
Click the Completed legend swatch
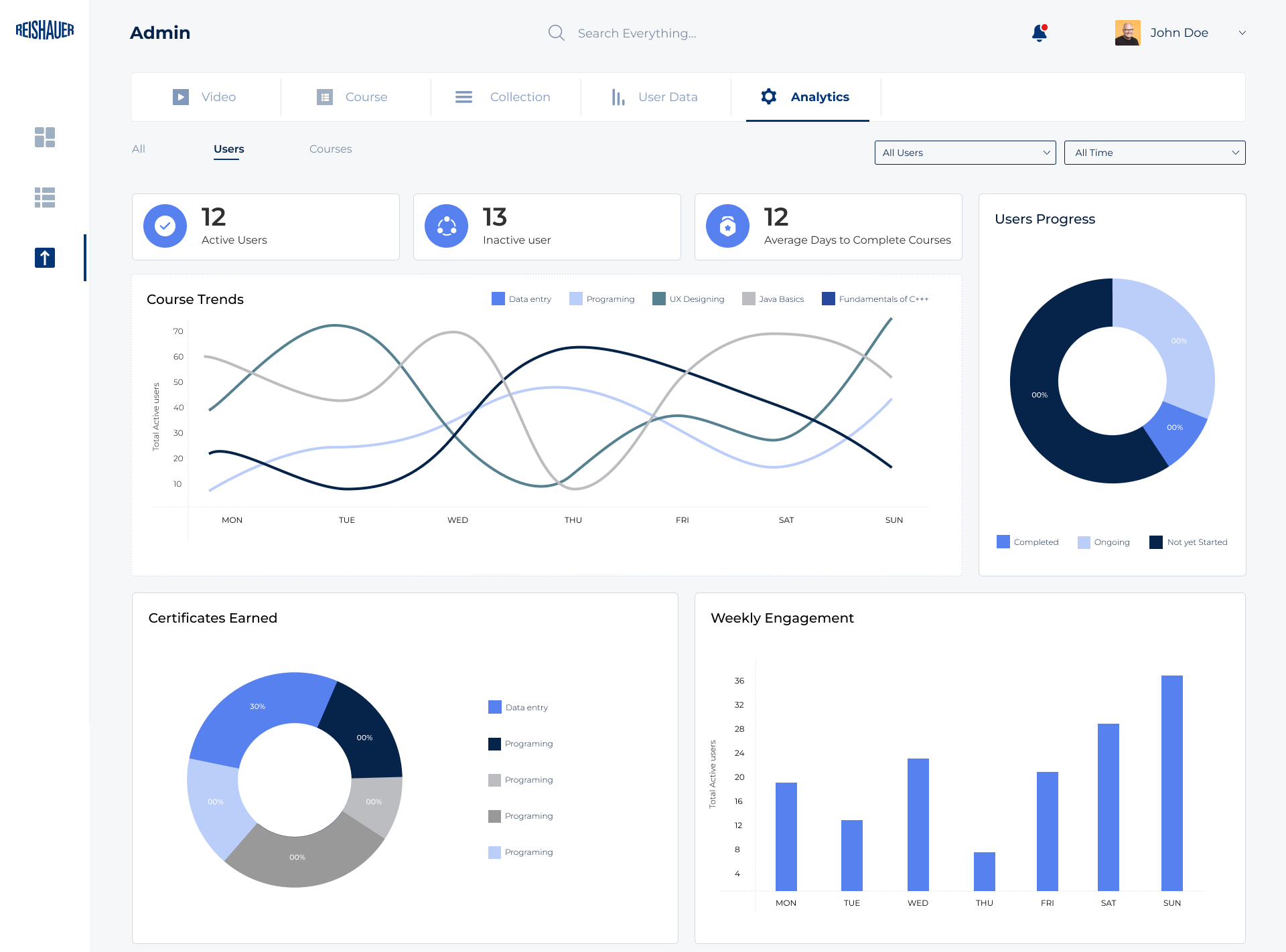click(x=1003, y=542)
